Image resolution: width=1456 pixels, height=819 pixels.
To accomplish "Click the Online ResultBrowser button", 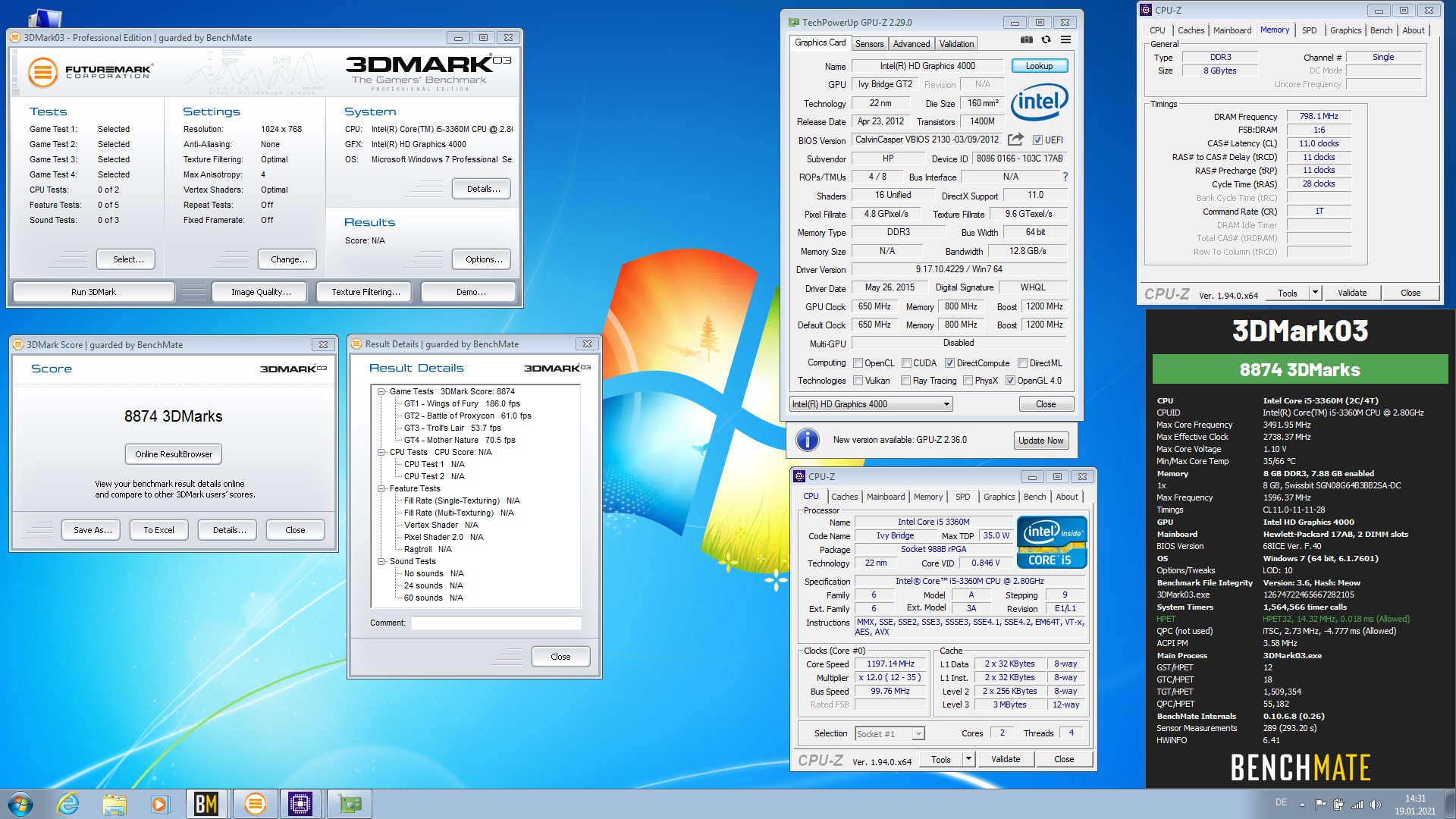I will (x=174, y=454).
